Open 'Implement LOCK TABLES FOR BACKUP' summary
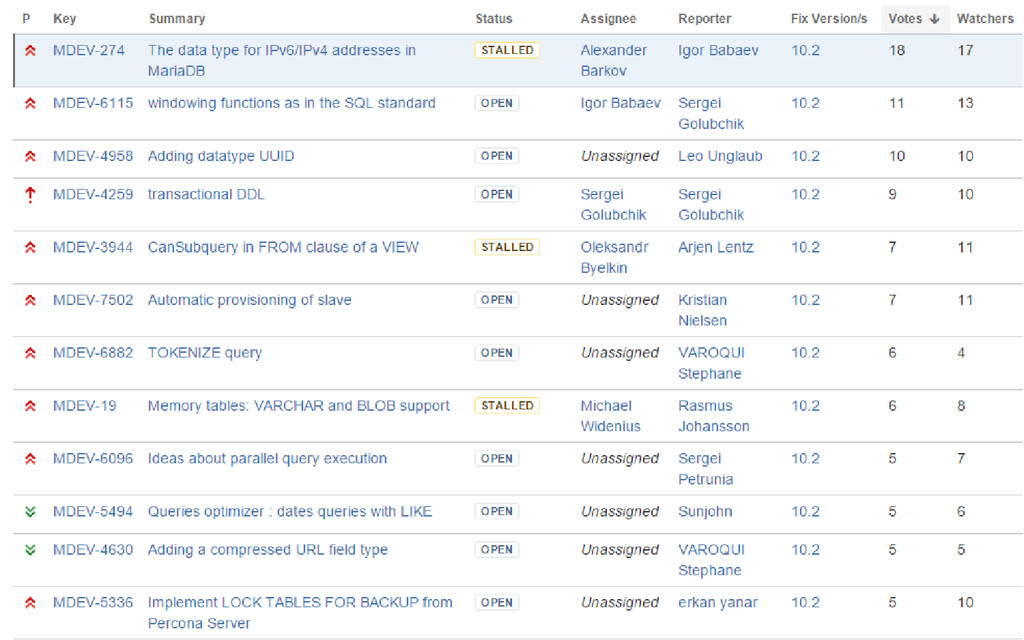 (300, 613)
